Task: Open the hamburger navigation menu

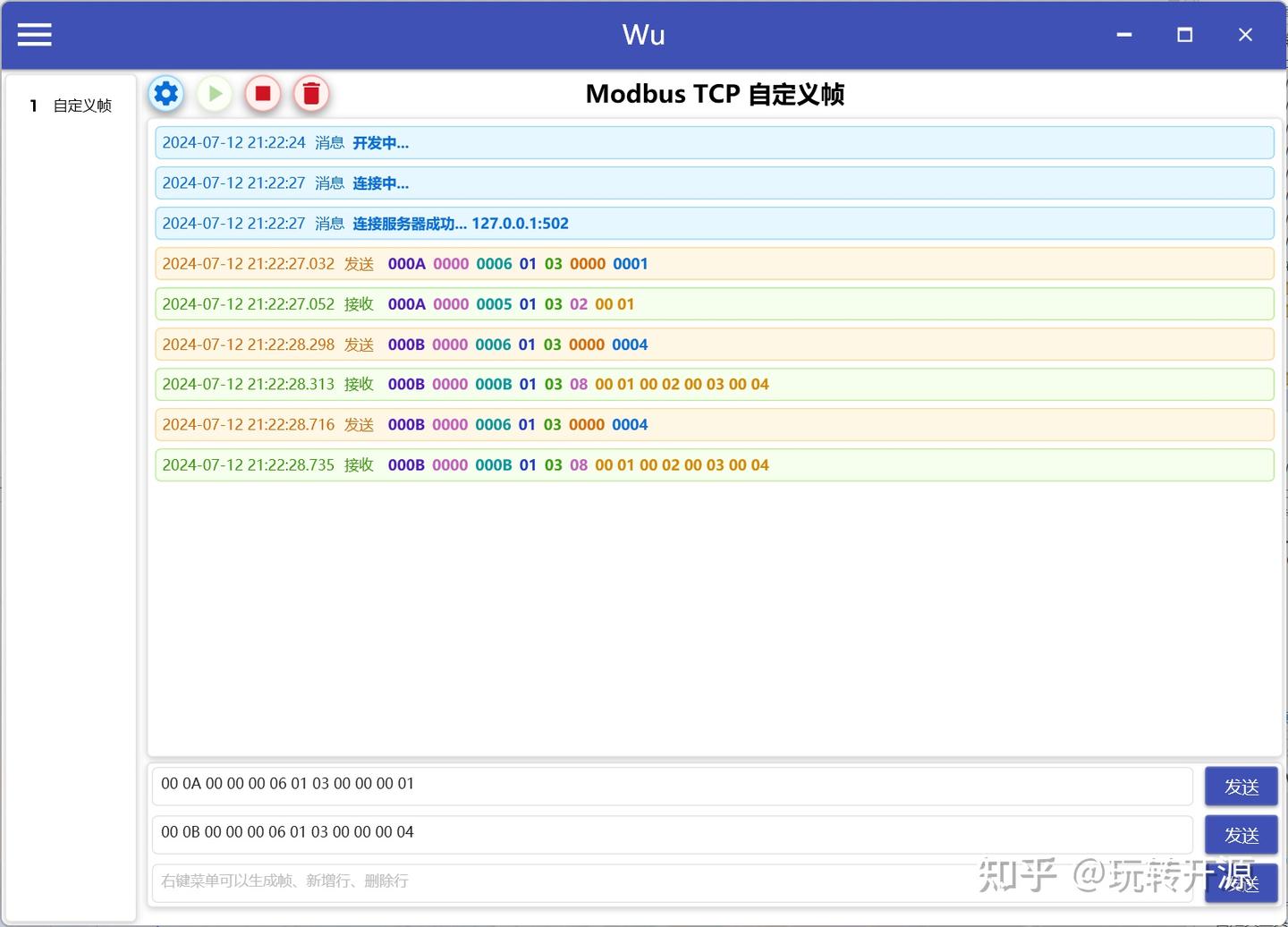Action: click(34, 35)
